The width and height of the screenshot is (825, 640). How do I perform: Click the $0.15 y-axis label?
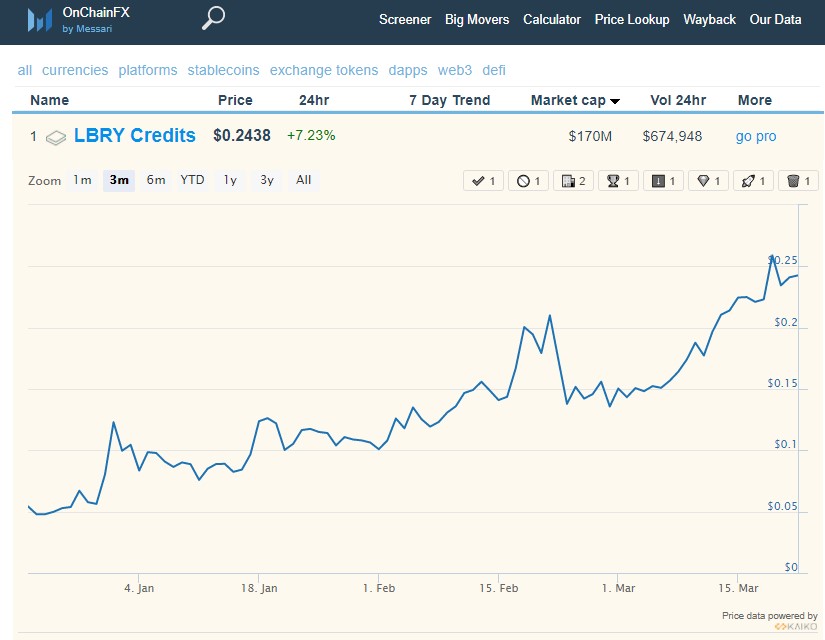pos(782,384)
